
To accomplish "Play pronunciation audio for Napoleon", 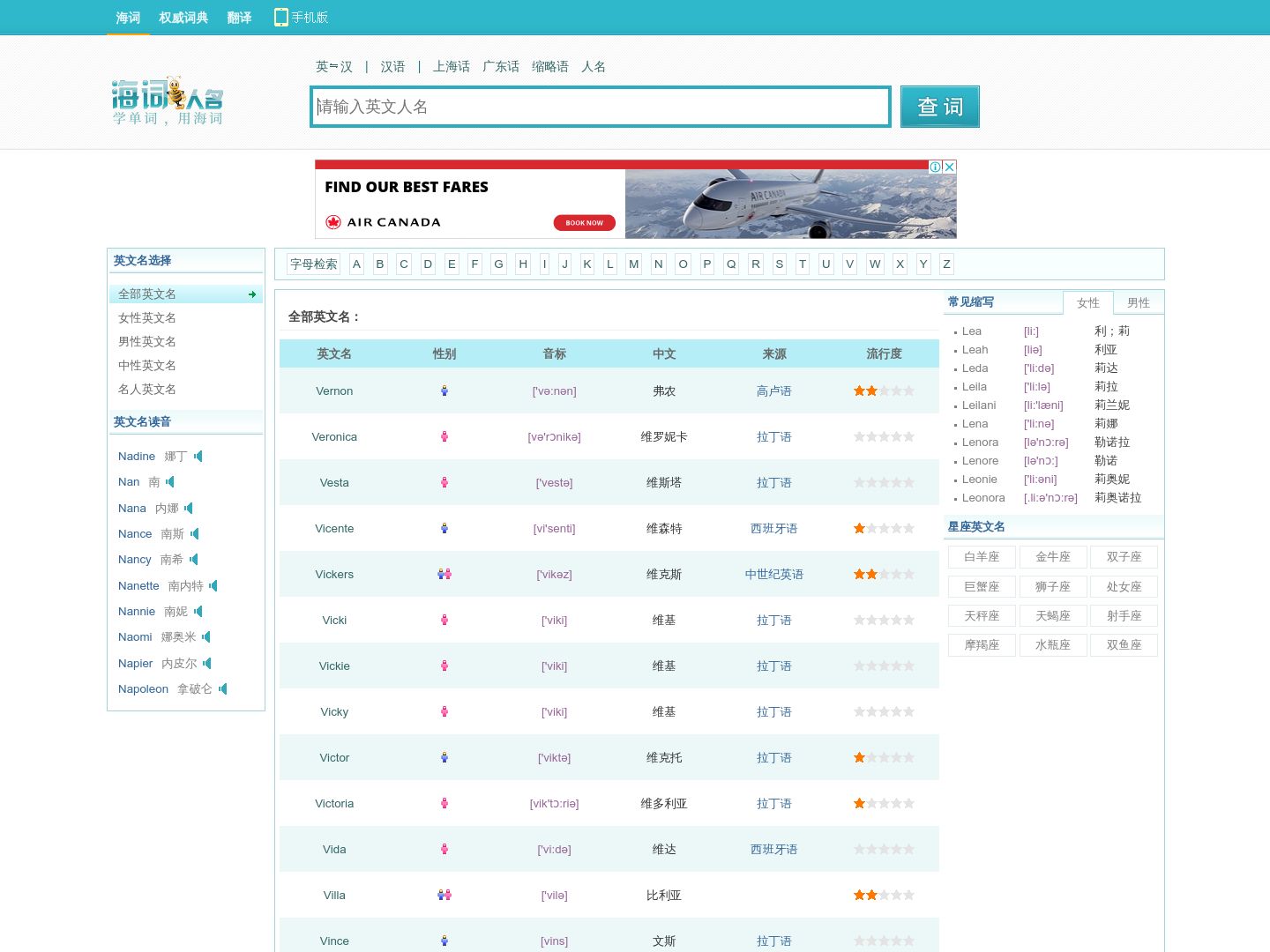I will pyautogui.click(x=223, y=688).
